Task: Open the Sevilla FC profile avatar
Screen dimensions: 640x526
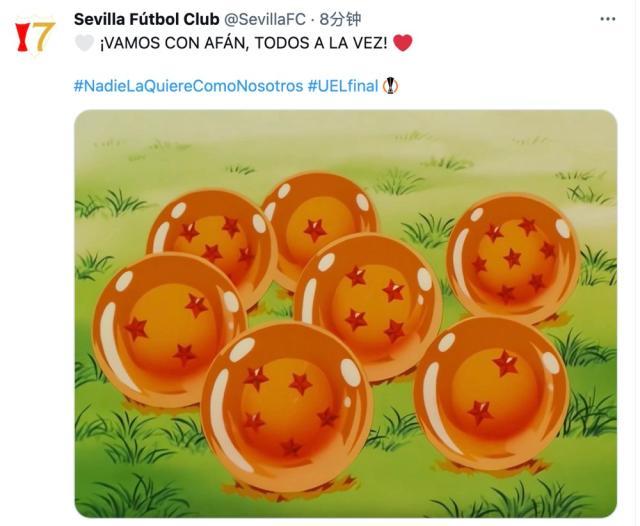Action: pos(35,37)
